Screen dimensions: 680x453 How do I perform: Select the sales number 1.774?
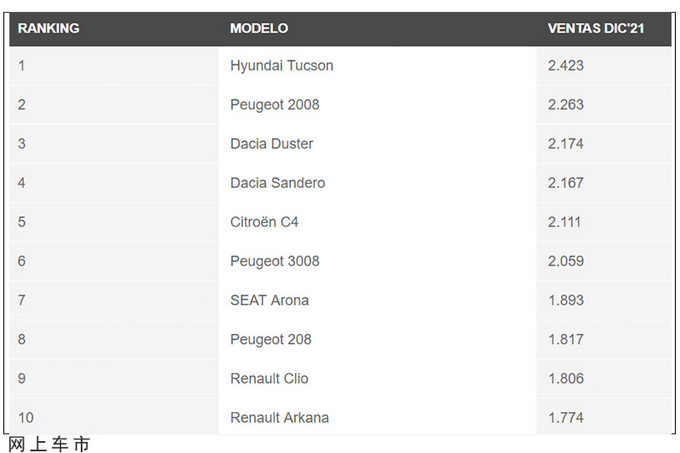tap(566, 418)
